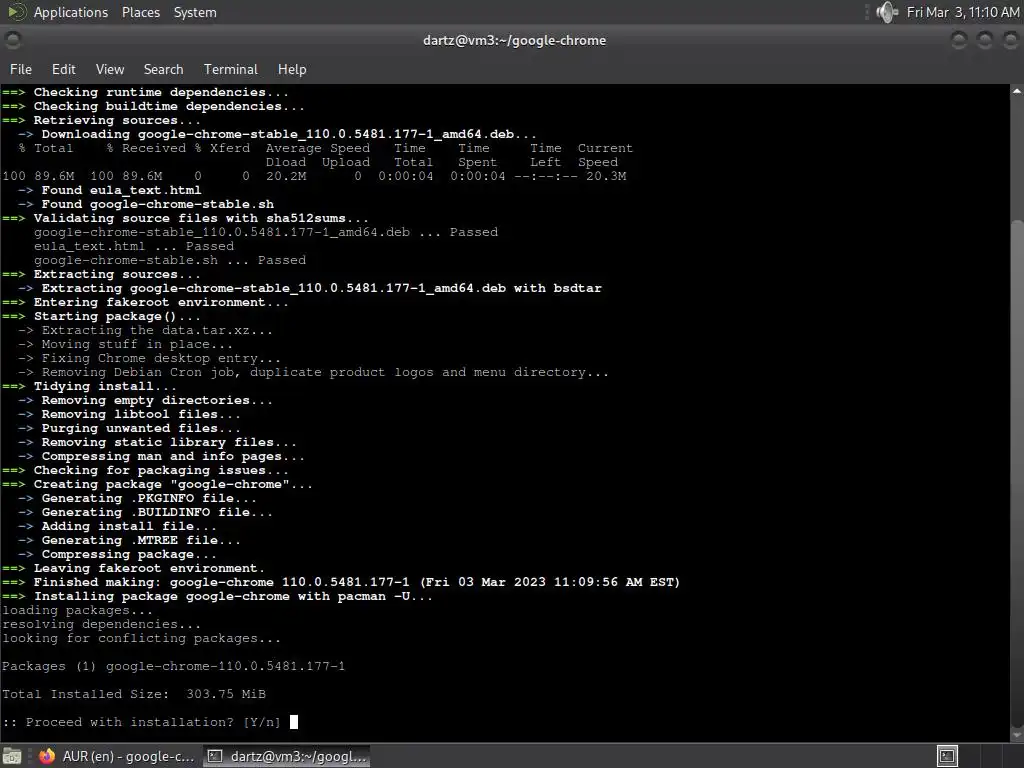This screenshot has width=1024, height=768.
Task: Open the View menu
Action: point(110,69)
